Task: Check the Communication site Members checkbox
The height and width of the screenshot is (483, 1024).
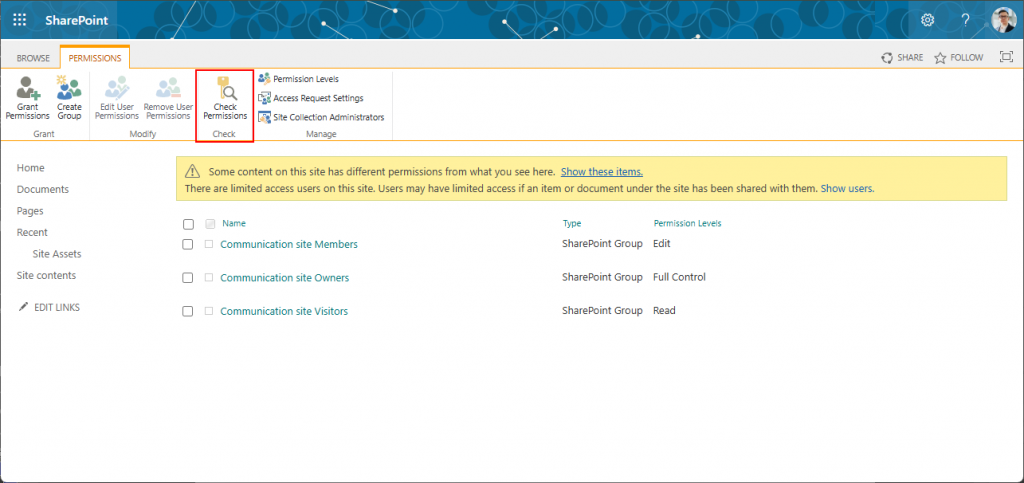Action: (188, 245)
